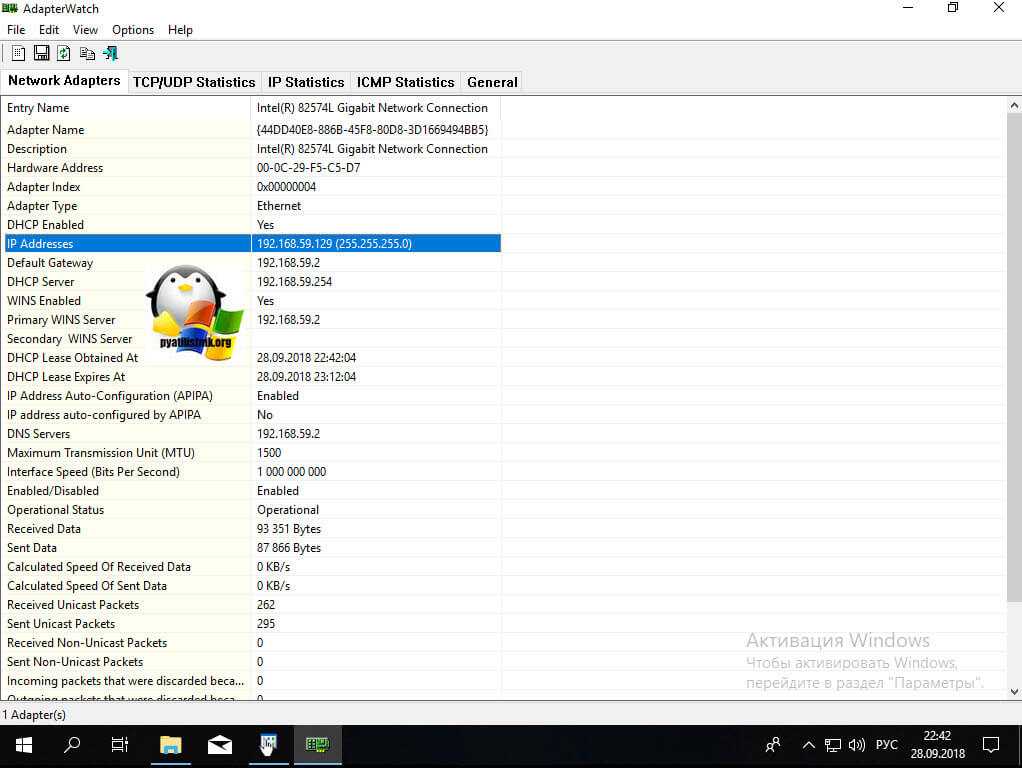Click the scrollbar down arrow
This screenshot has height=768, width=1022.
(1014, 691)
